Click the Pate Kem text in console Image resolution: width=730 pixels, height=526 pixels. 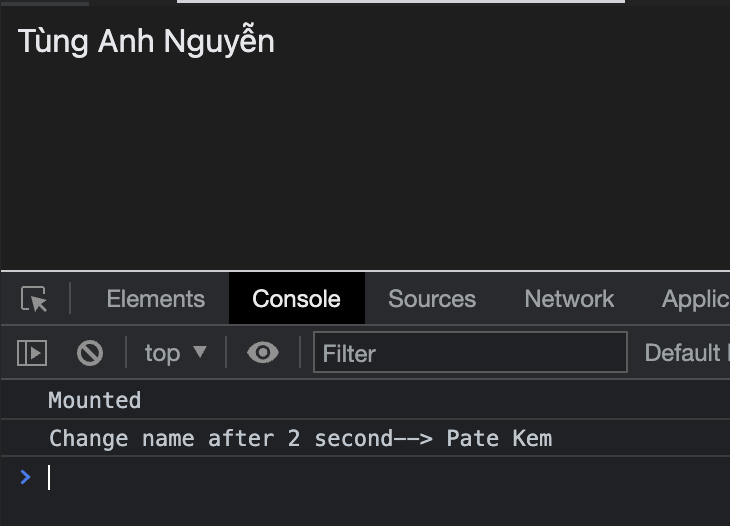[x=499, y=438]
